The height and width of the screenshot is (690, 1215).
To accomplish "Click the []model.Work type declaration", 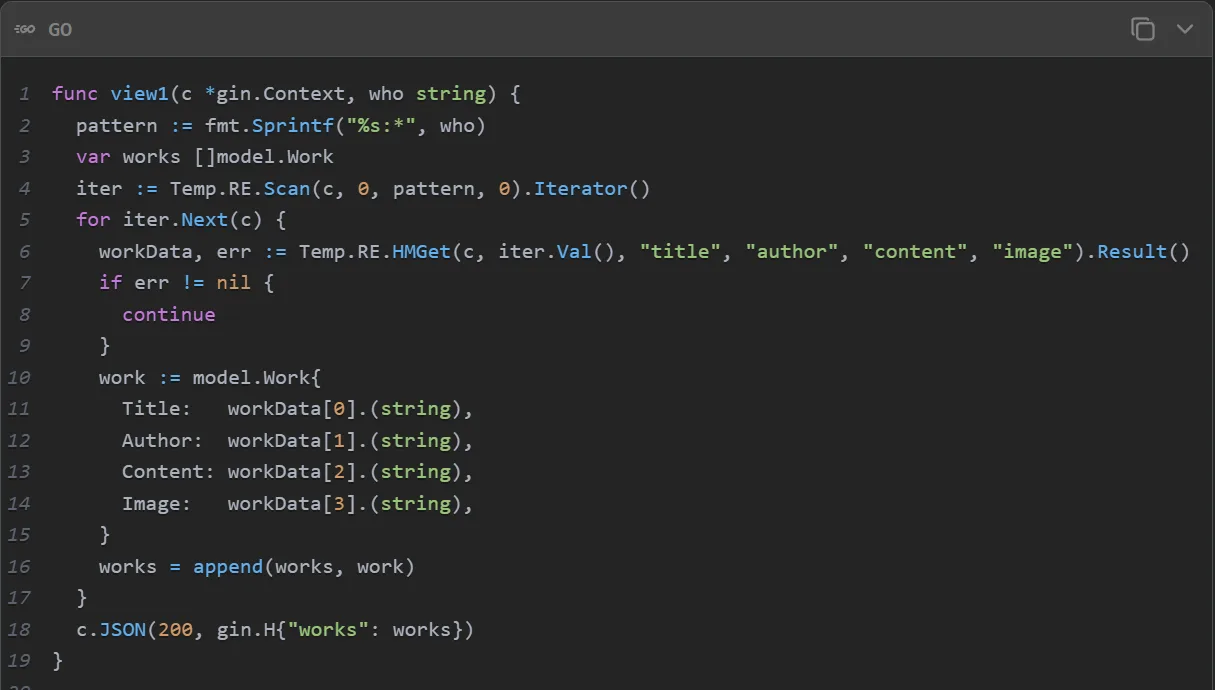I will (264, 157).
